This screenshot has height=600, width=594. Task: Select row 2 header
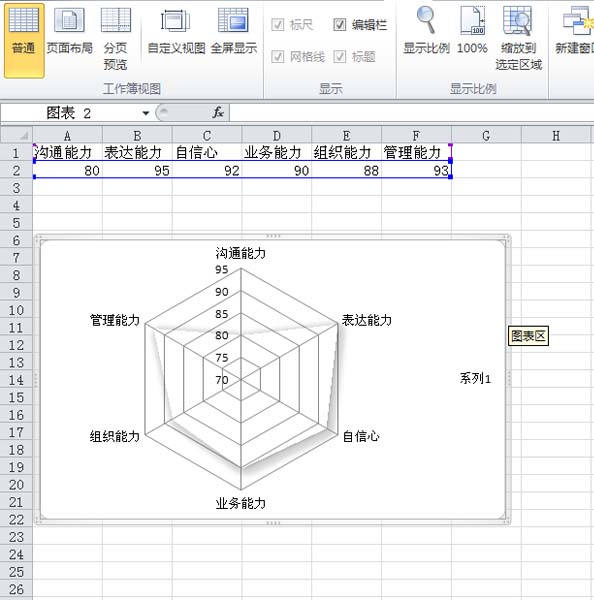pos(16,170)
